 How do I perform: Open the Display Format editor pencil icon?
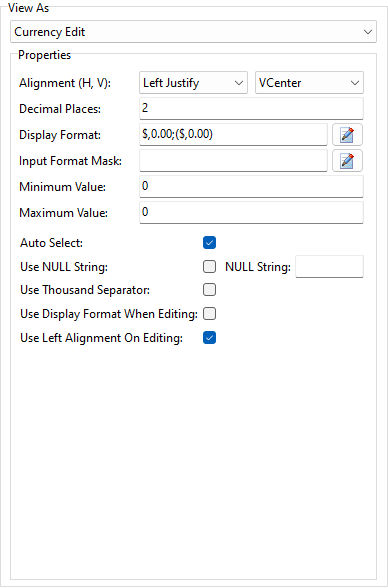pos(347,135)
